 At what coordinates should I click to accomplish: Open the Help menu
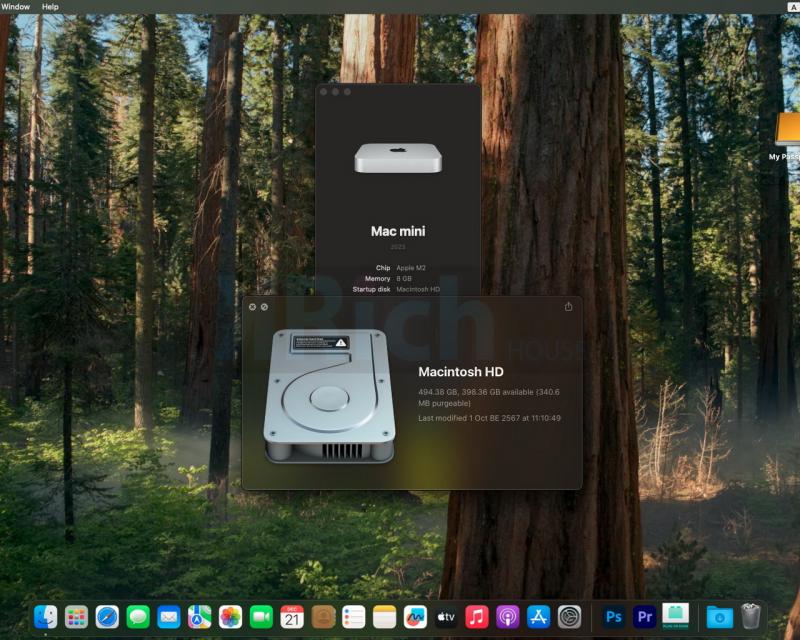[x=50, y=6]
